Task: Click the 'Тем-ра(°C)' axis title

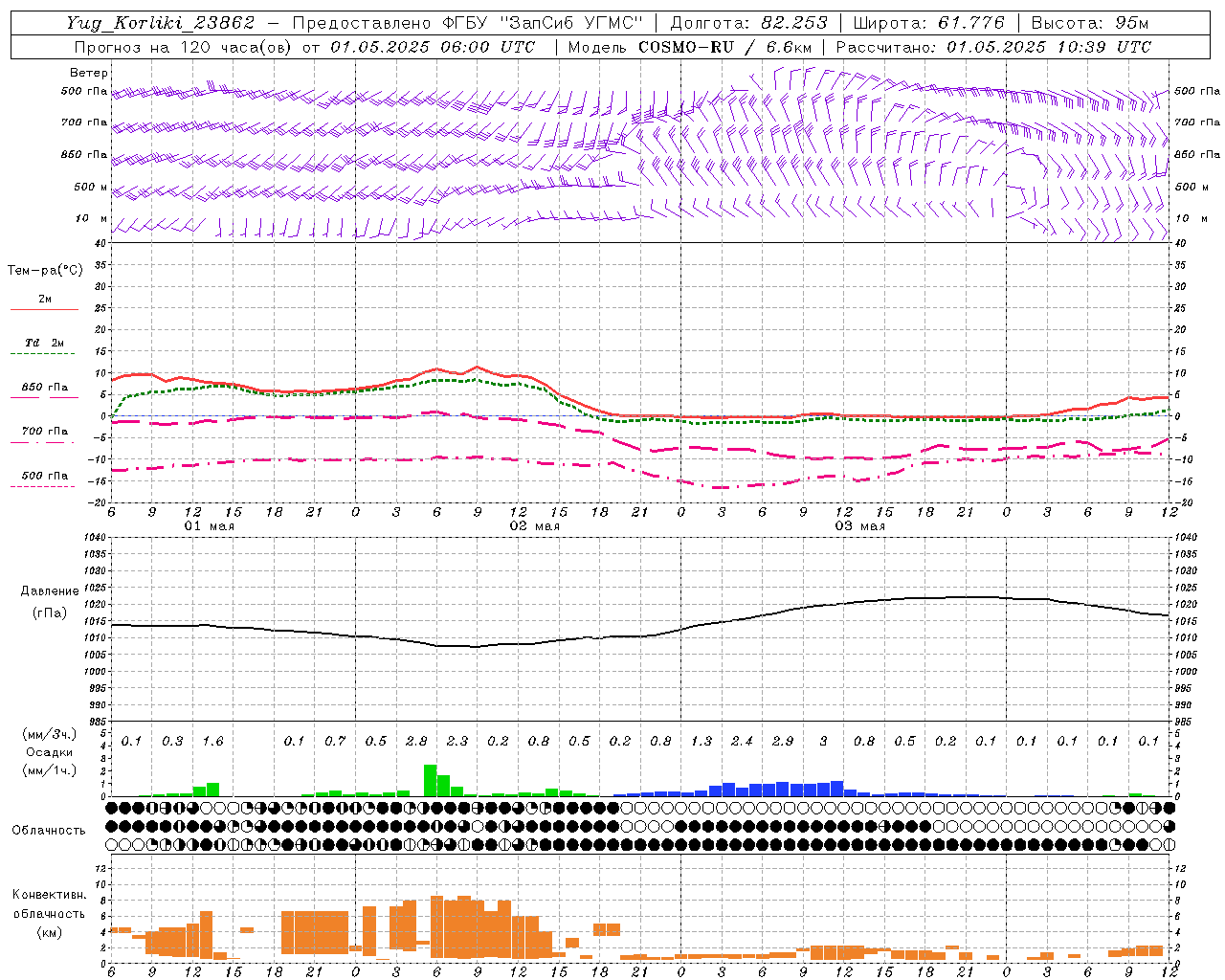Action: point(45,271)
